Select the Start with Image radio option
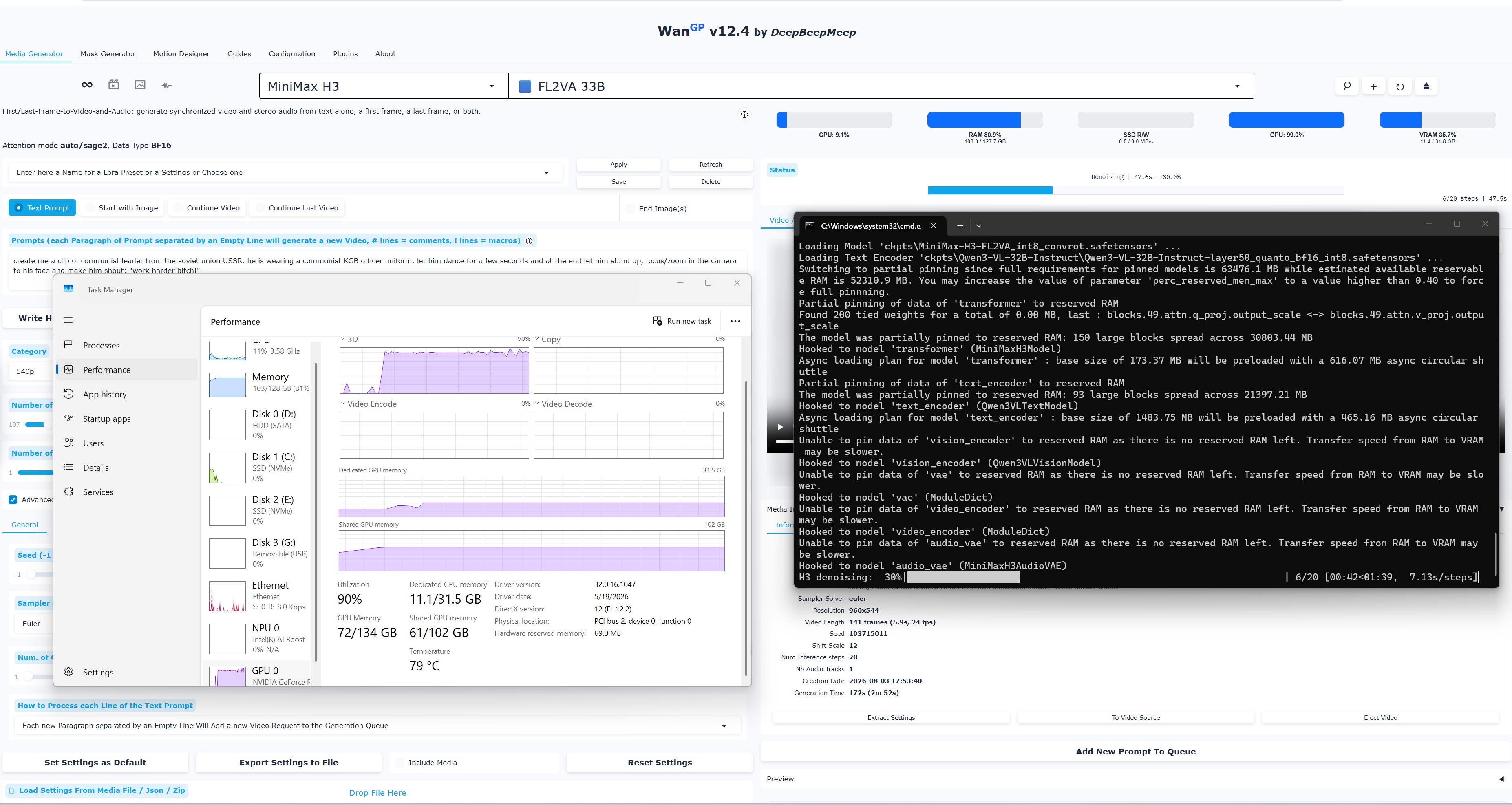The width and height of the screenshot is (1512, 805). coord(121,208)
